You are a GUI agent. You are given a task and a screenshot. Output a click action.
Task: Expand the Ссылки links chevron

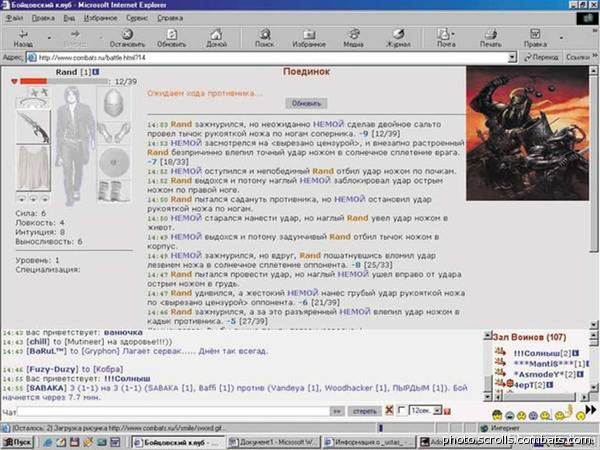point(595,56)
